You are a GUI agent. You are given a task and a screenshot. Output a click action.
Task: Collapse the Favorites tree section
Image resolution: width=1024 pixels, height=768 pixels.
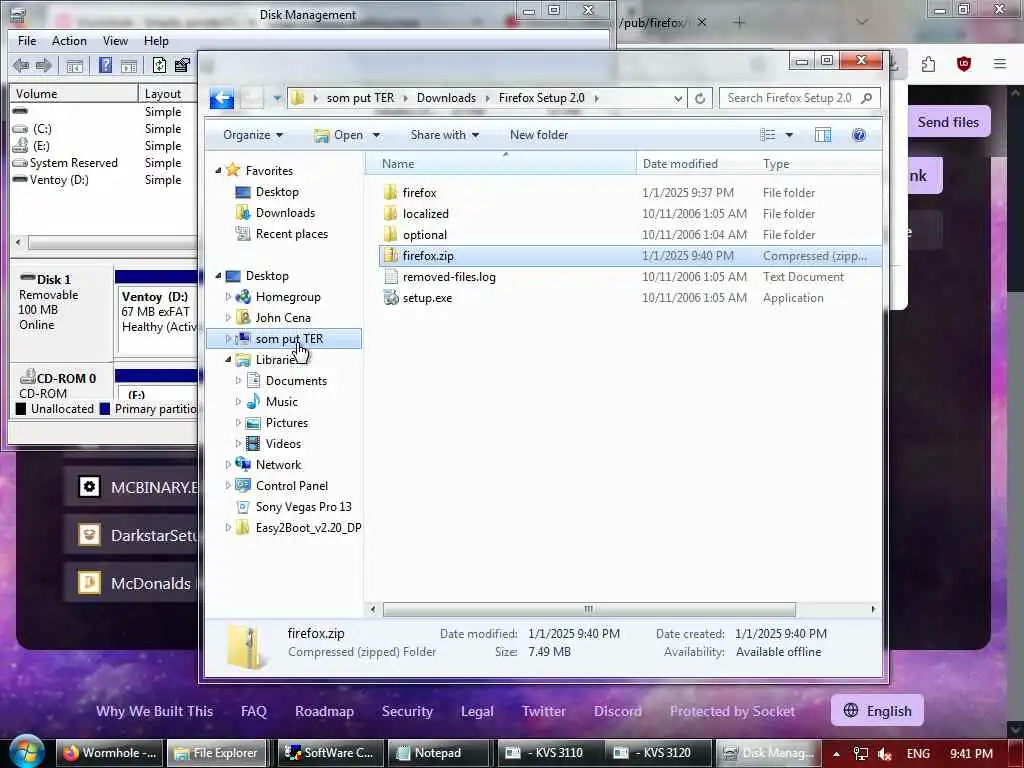tap(218, 170)
